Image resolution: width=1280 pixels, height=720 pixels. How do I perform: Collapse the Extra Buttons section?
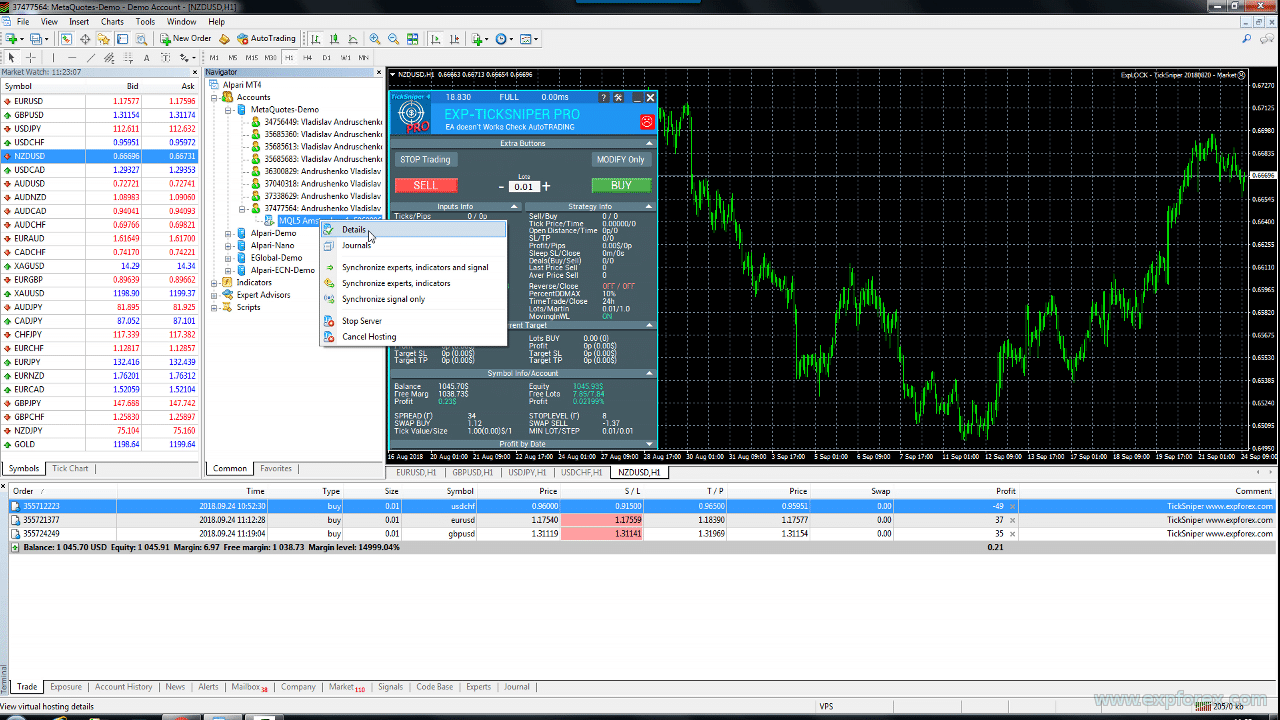click(649, 143)
